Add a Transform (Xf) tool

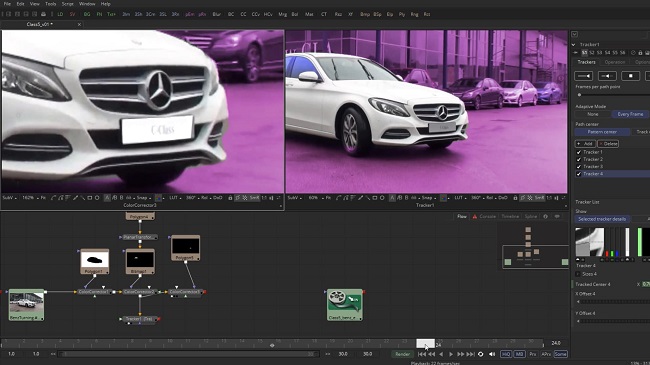point(350,14)
